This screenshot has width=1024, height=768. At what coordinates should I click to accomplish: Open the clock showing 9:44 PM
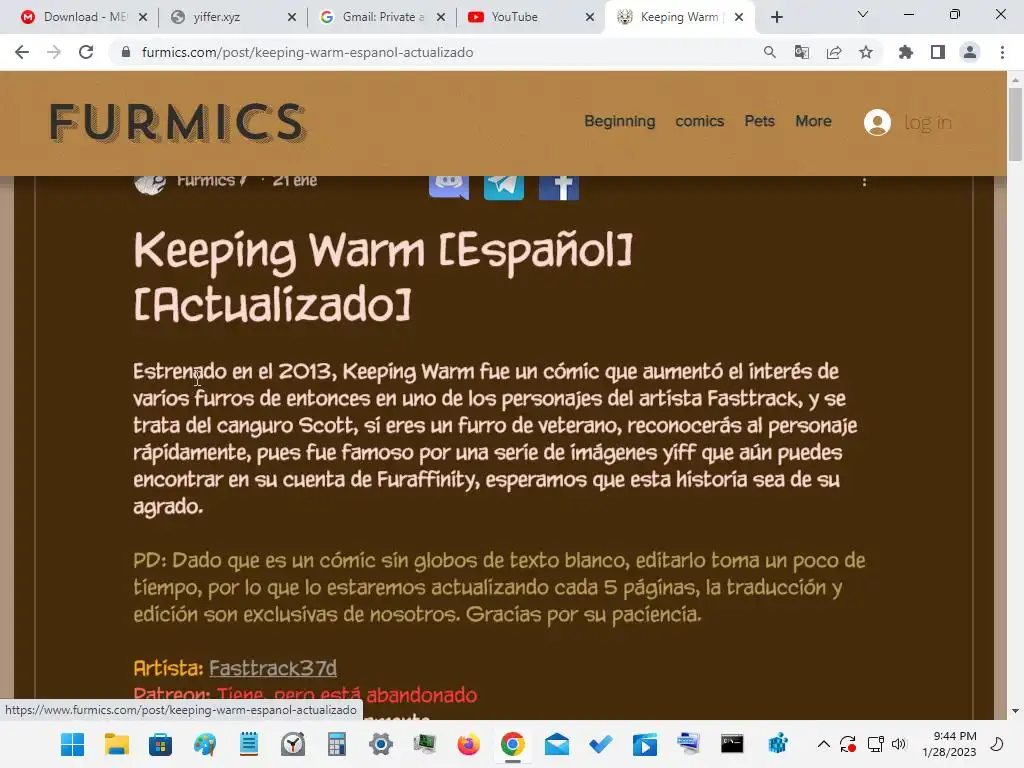[950, 744]
